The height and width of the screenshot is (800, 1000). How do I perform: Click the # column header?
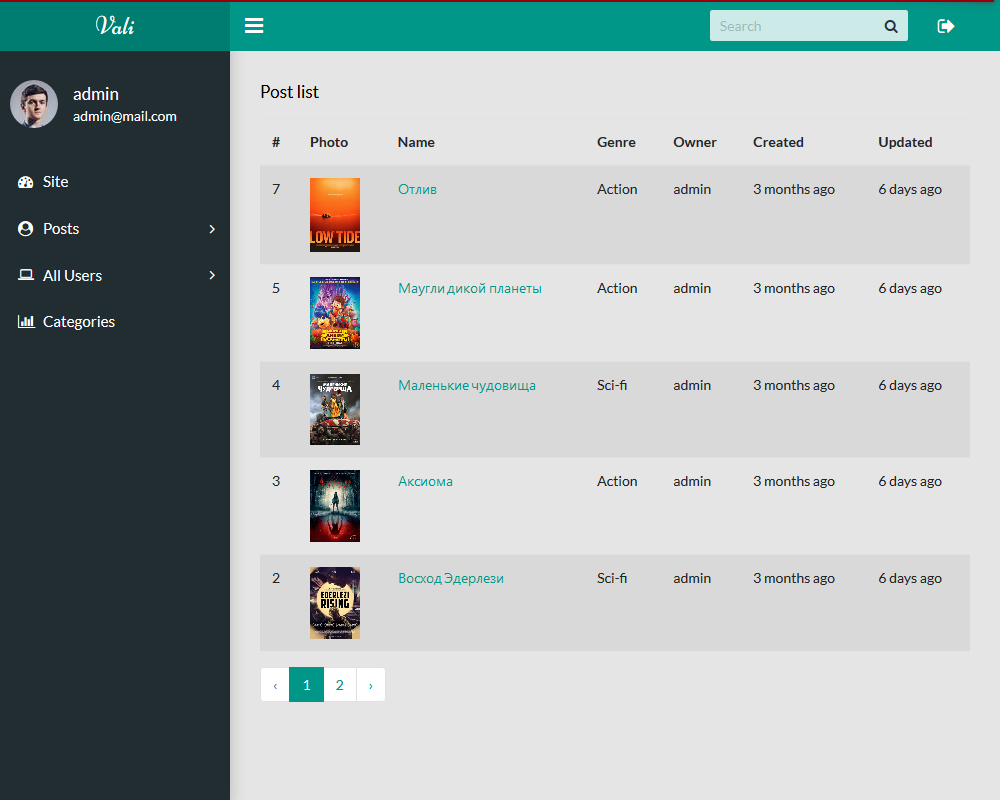click(x=276, y=142)
